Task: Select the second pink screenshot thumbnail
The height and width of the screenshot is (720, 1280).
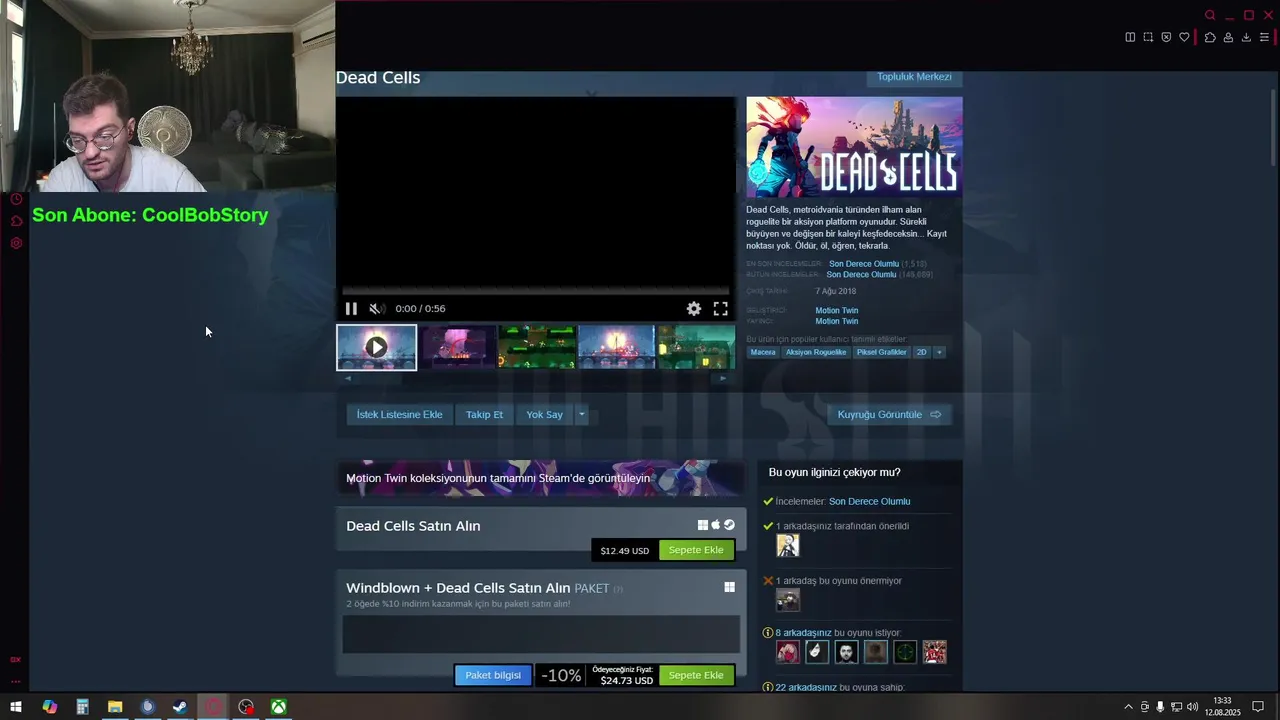Action: [457, 347]
